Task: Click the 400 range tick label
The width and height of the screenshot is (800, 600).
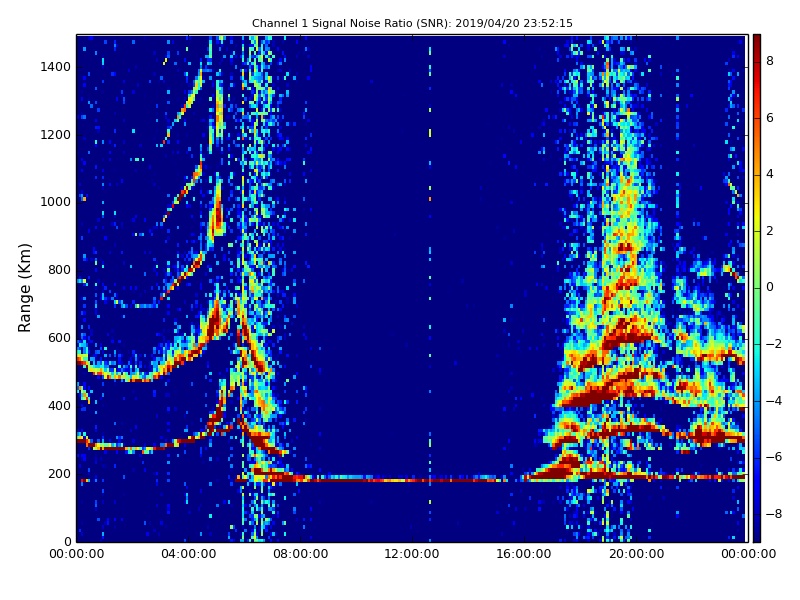Action: (59, 406)
